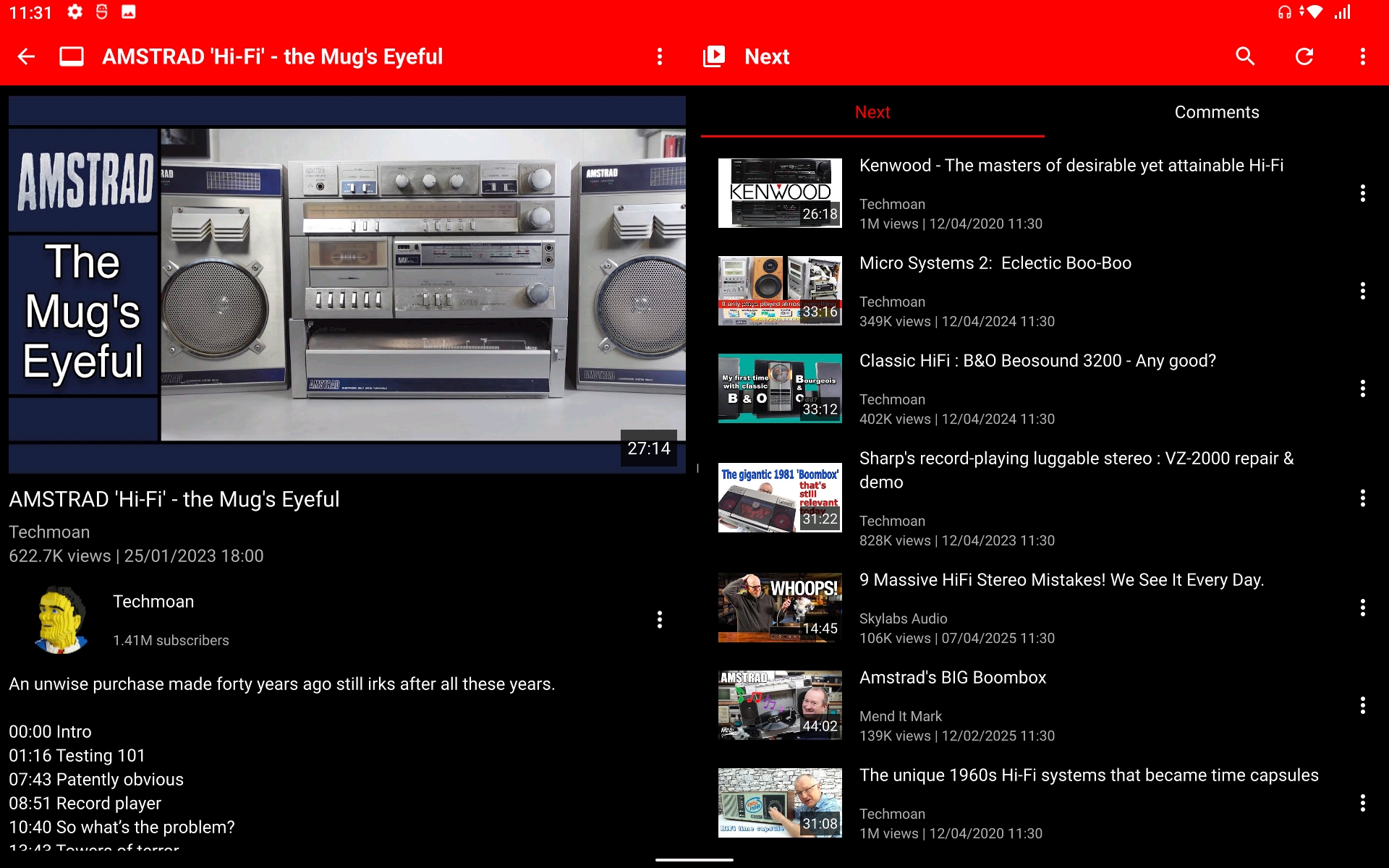Open the gigantic 1981 Boombox thumbnail
The height and width of the screenshot is (868, 1389).
point(780,498)
